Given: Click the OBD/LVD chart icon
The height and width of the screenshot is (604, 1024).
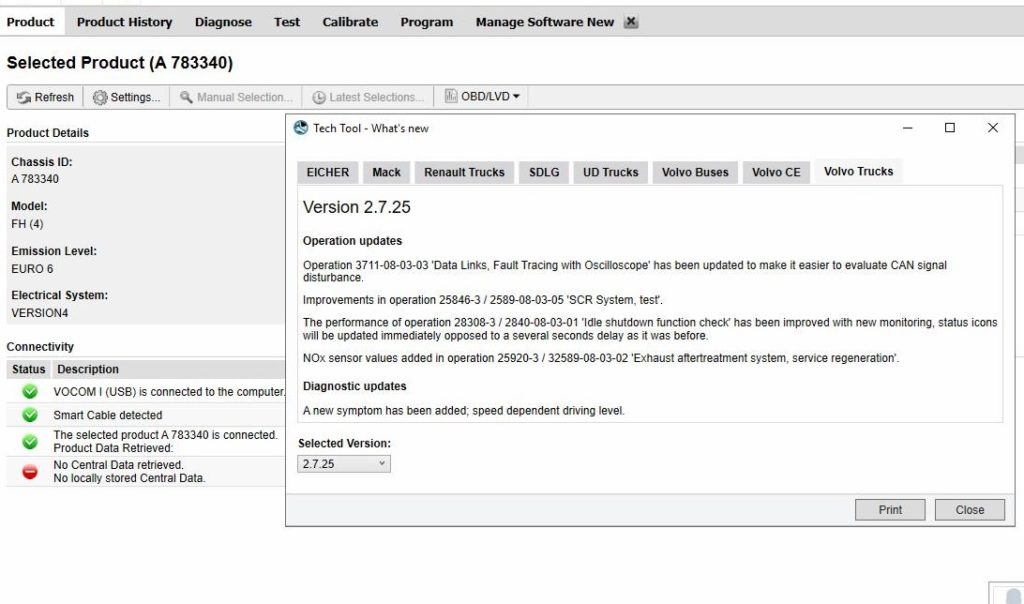Looking at the screenshot, I should tap(452, 96).
